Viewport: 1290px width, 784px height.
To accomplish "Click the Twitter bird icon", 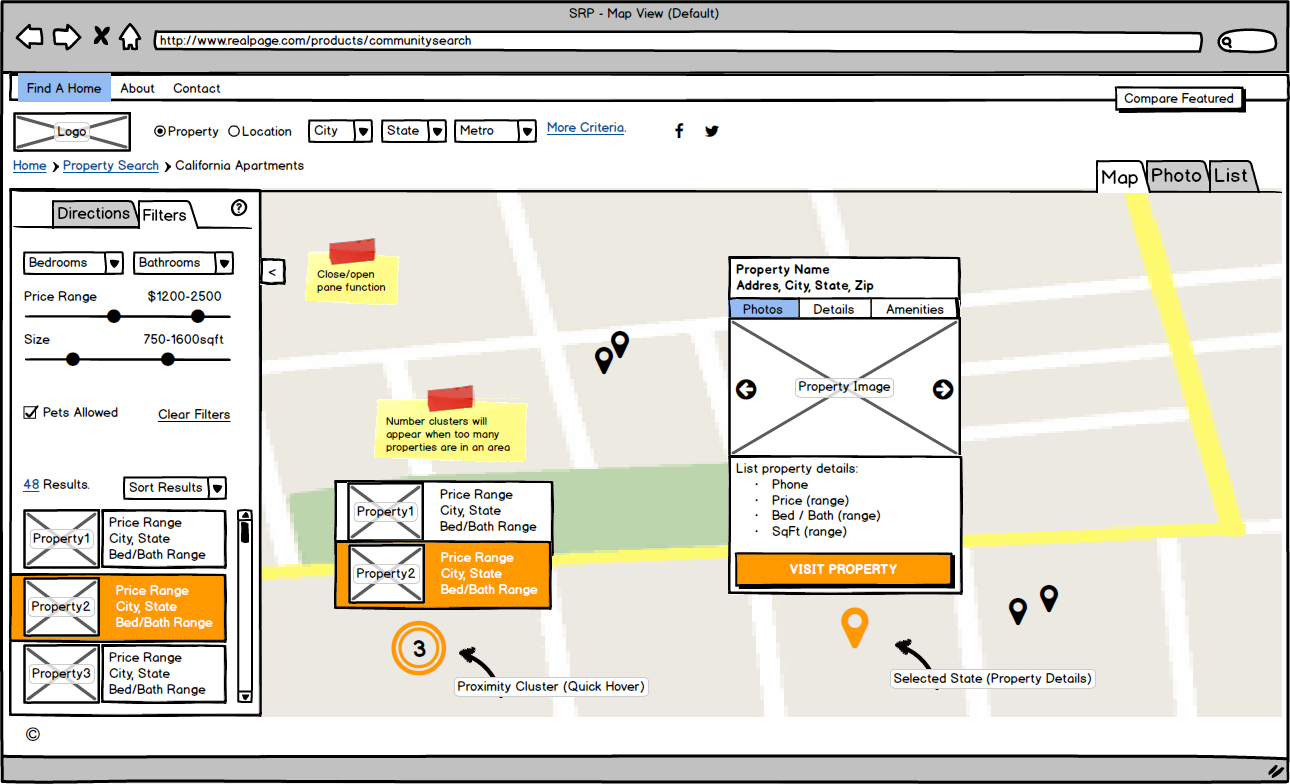I will pos(711,130).
